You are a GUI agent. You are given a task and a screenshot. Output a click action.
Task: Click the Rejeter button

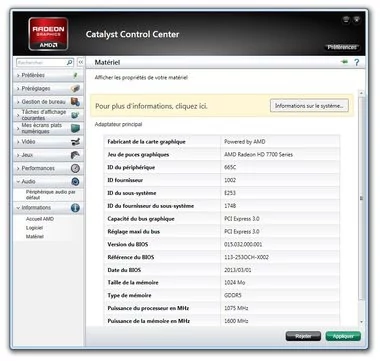[x=303, y=336]
